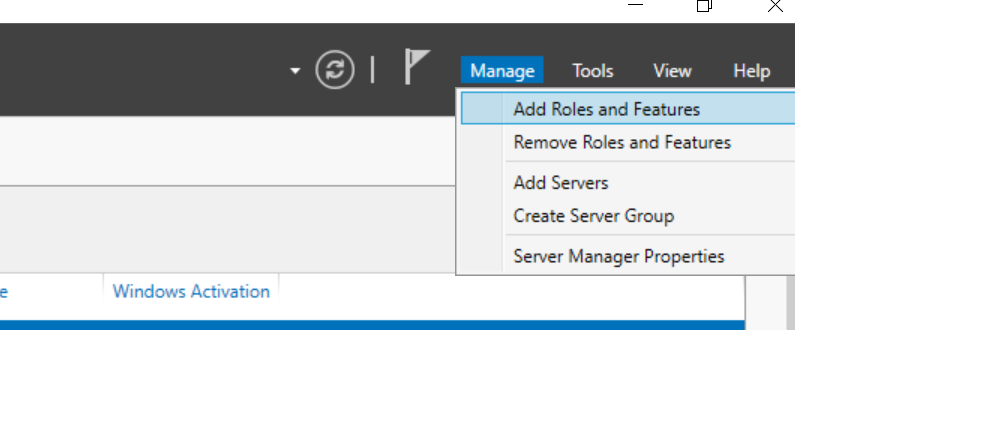Open the Notifications flag
Viewport: 995px width, 439px height.
pos(417,68)
